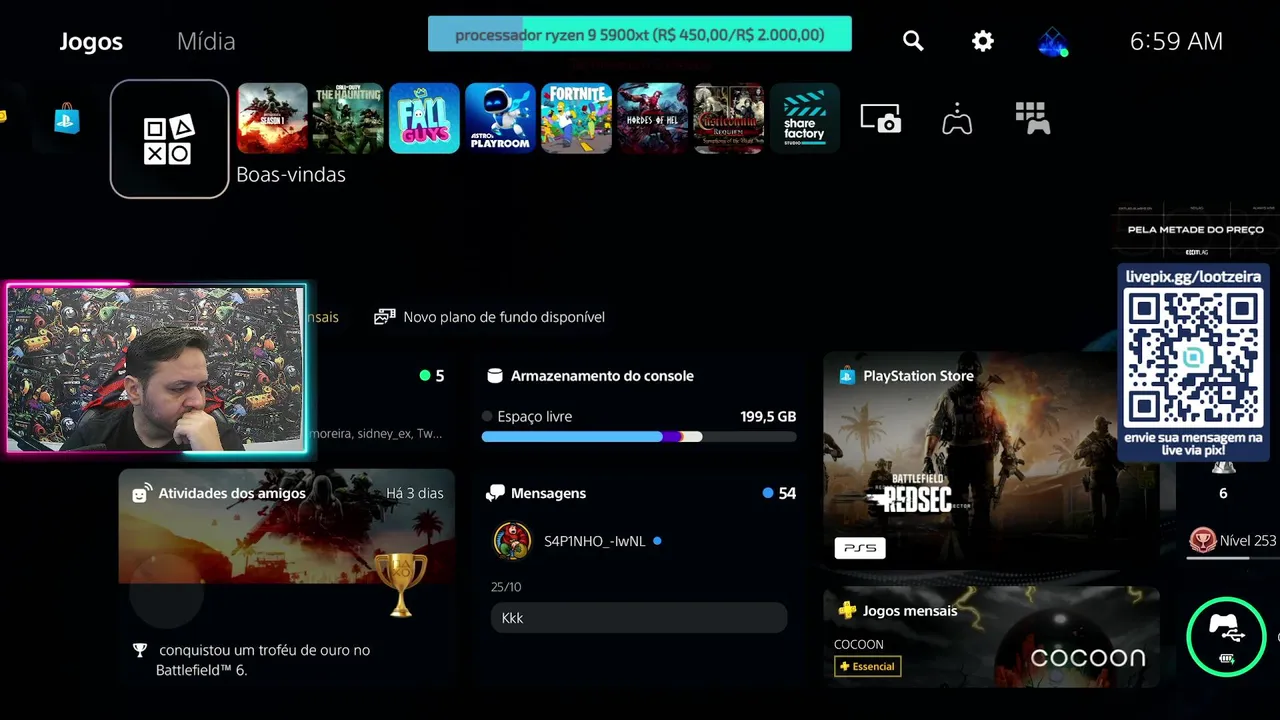Click the new background image icon

coord(384,317)
